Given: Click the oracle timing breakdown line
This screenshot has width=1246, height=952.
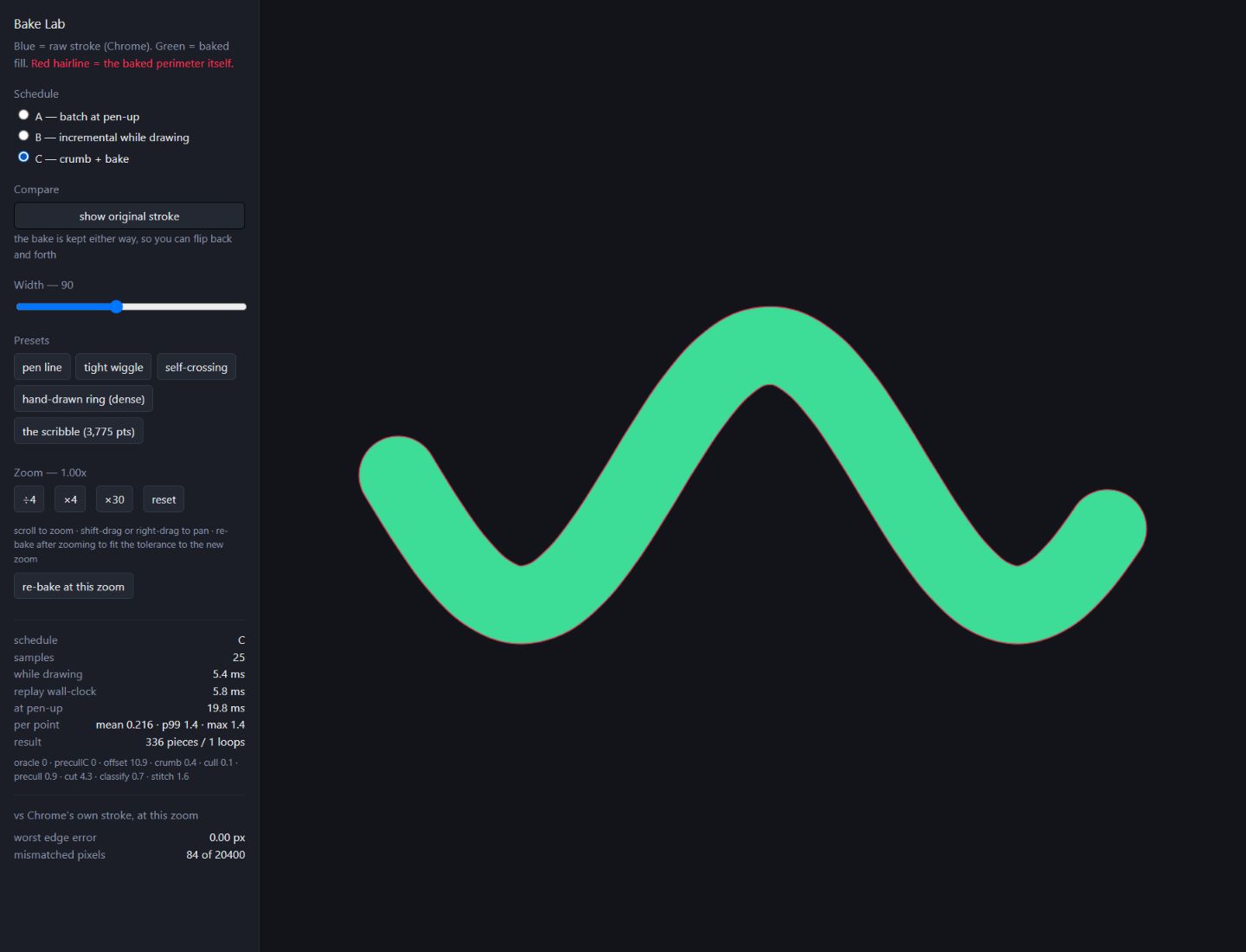Looking at the screenshot, I should (126, 769).
